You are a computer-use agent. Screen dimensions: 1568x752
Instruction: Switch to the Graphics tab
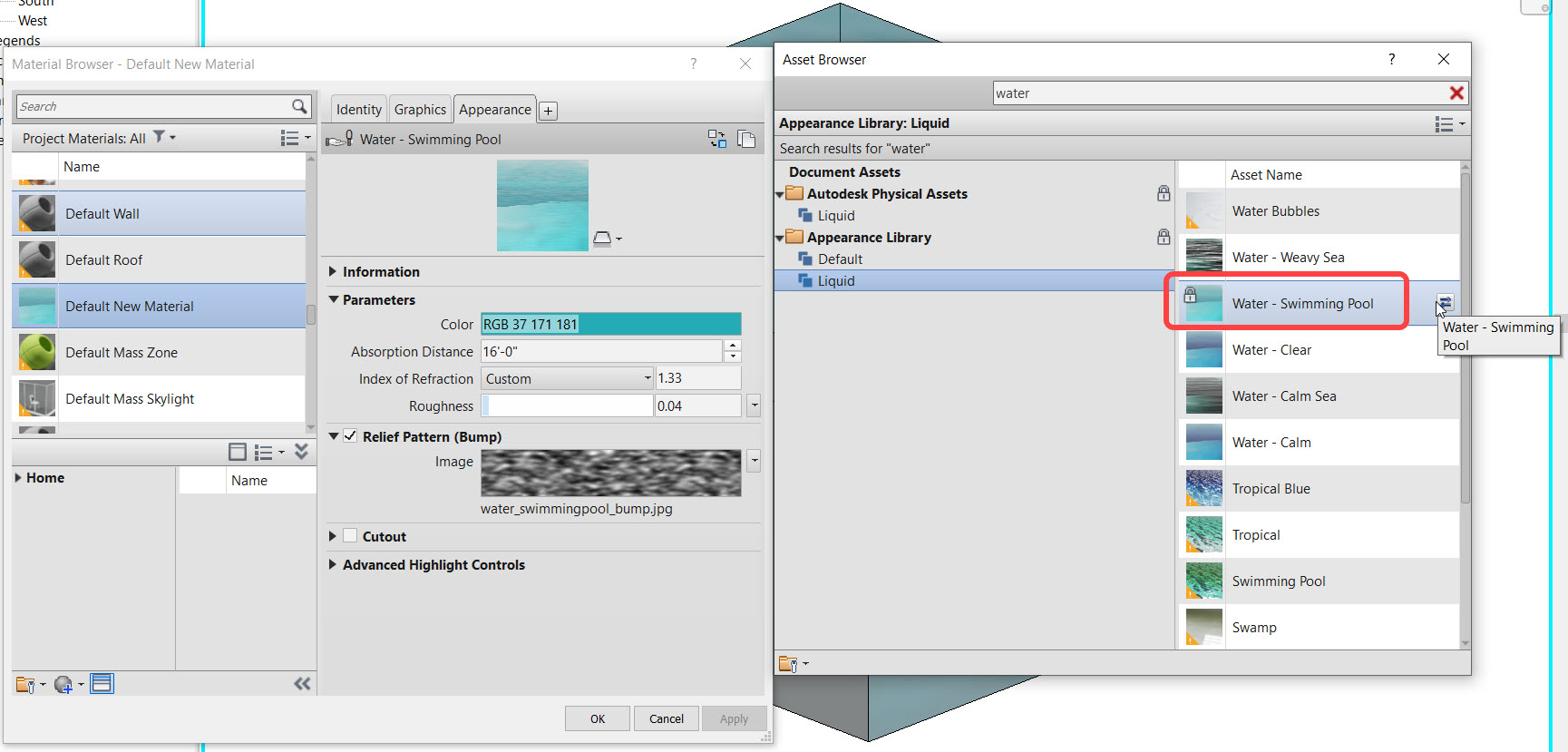click(420, 110)
